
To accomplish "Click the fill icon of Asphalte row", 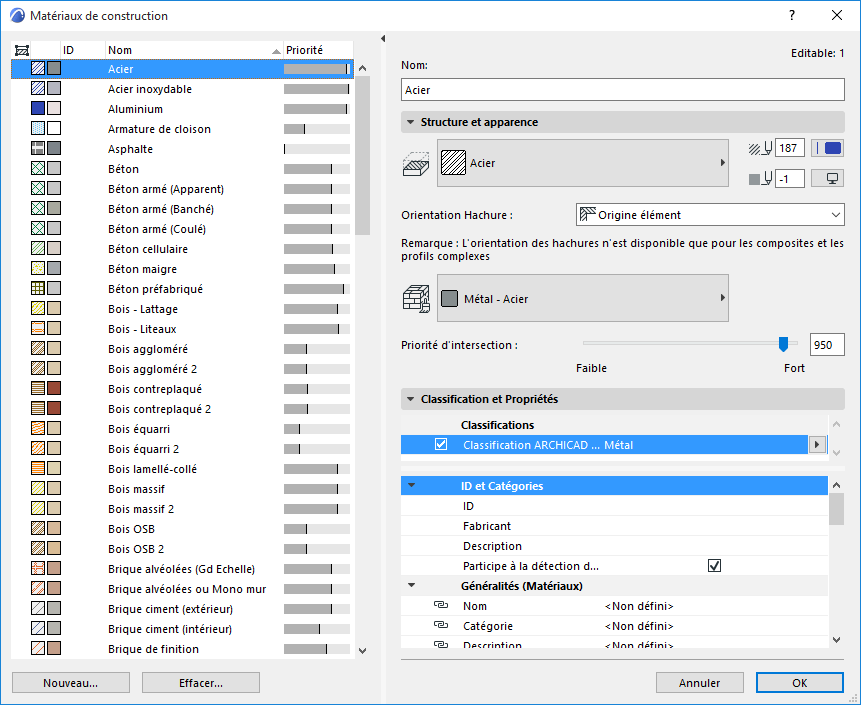I will pyautogui.click(x=38, y=148).
